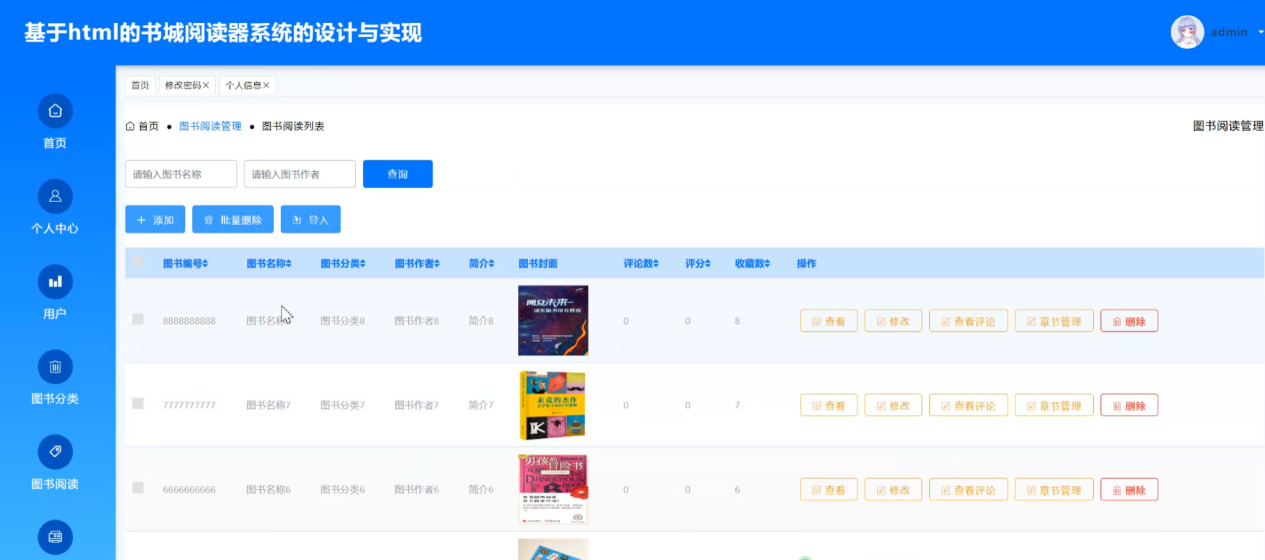Open the 个人中心 user icon in sidebar
1265x560 pixels.
pyautogui.click(x=55, y=196)
